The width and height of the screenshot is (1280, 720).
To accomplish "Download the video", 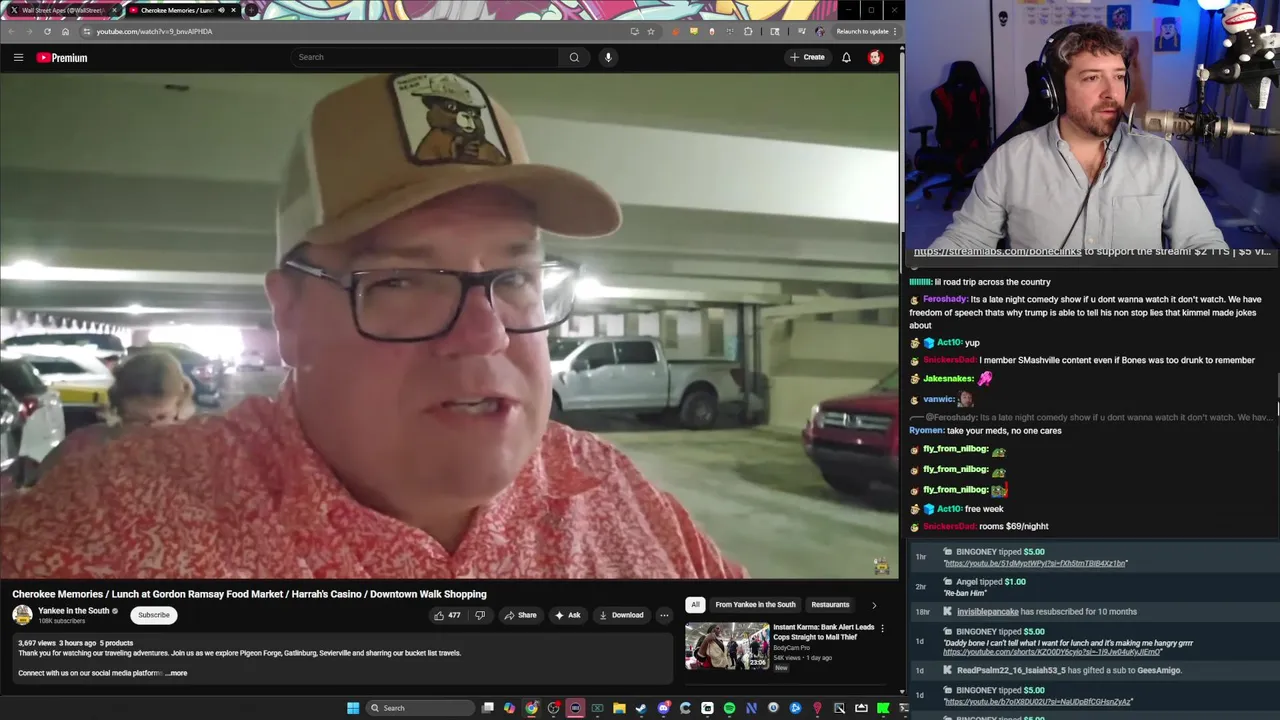I will 621,615.
